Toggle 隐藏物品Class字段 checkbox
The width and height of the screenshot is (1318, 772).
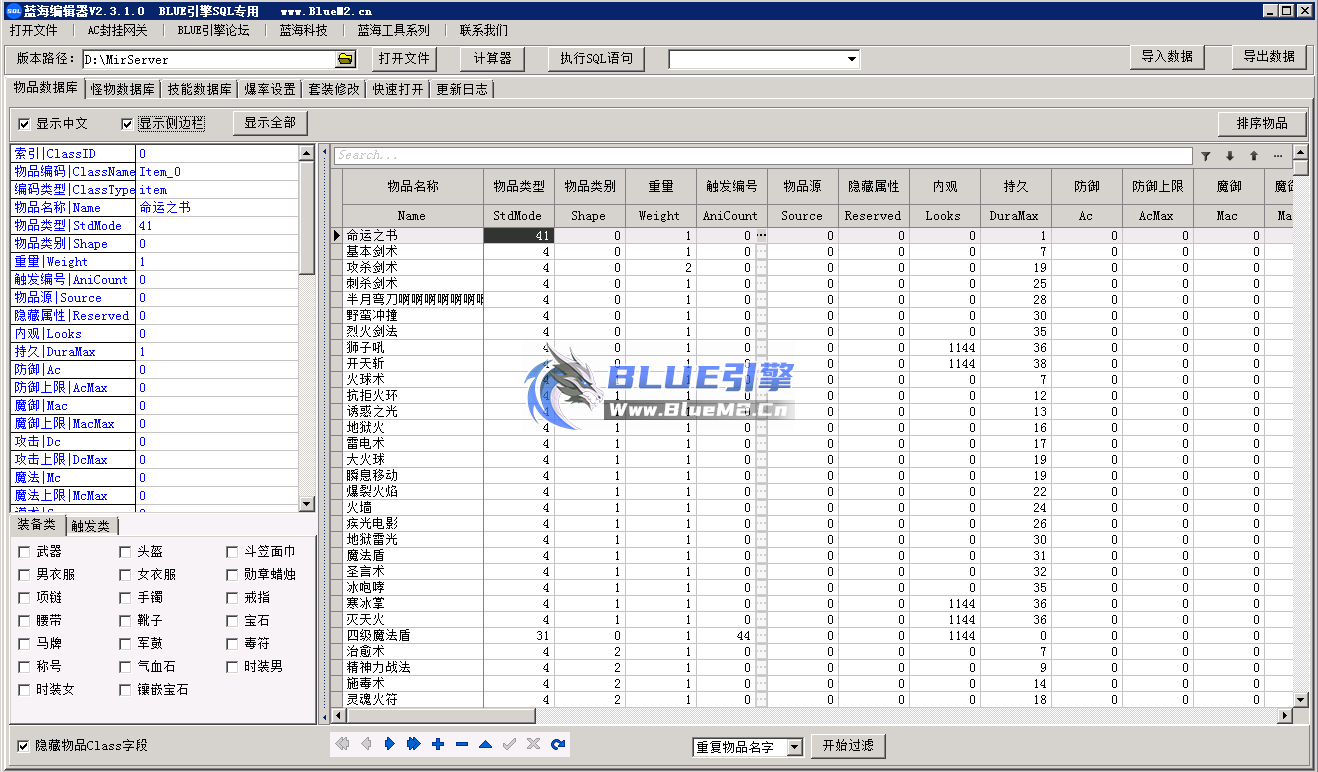coord(24,746)
